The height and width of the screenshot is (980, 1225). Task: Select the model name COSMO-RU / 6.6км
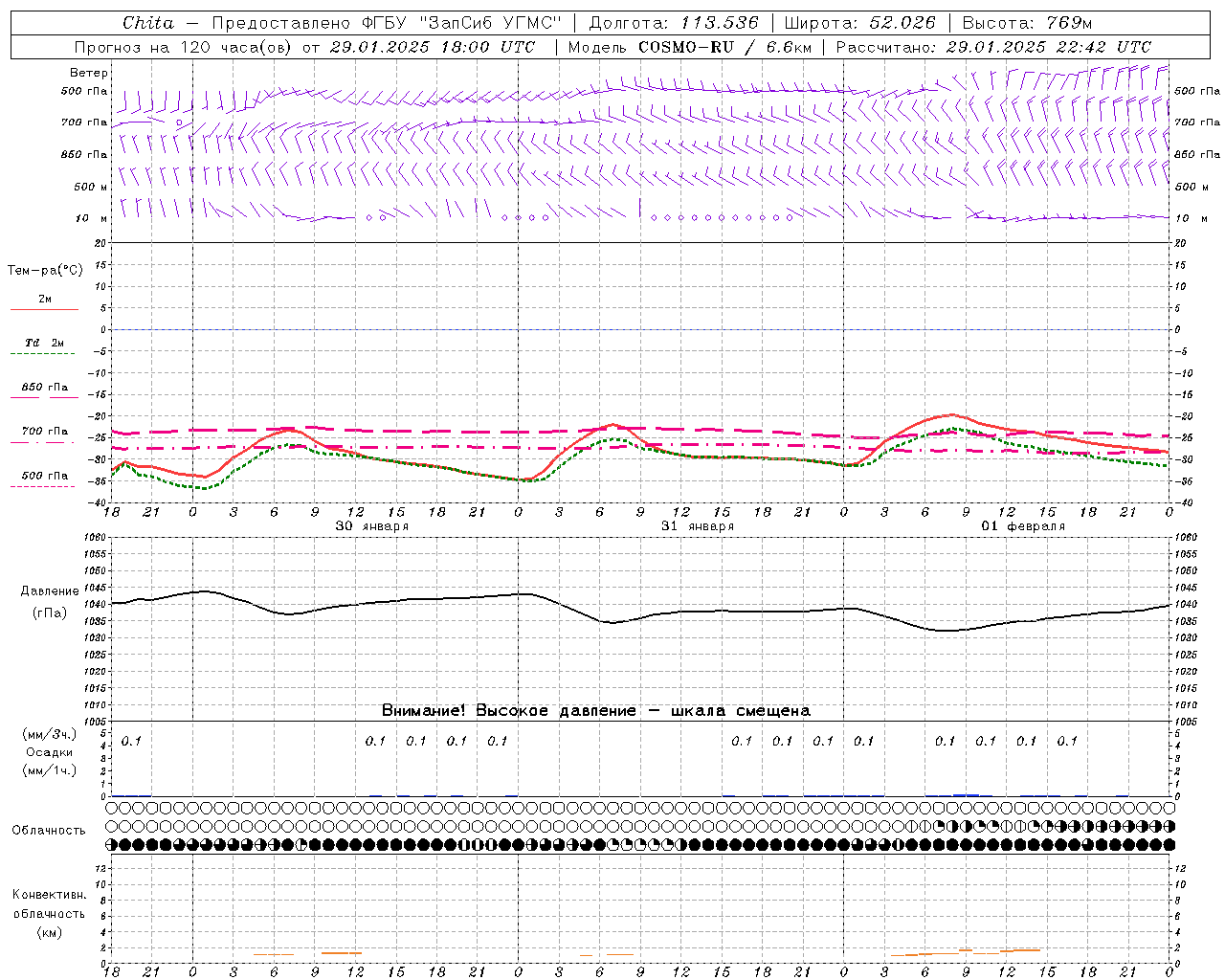(724, 47)
